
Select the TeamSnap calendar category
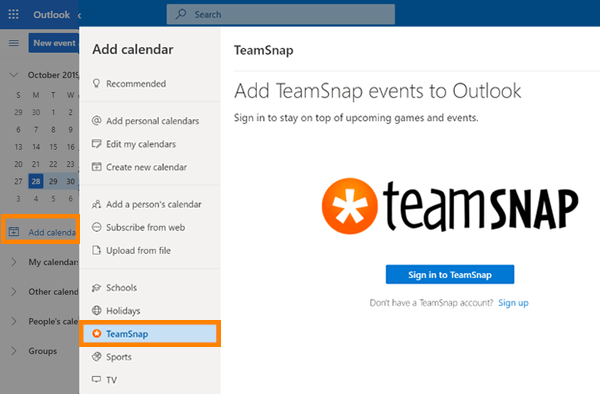[x=150, y=334]
